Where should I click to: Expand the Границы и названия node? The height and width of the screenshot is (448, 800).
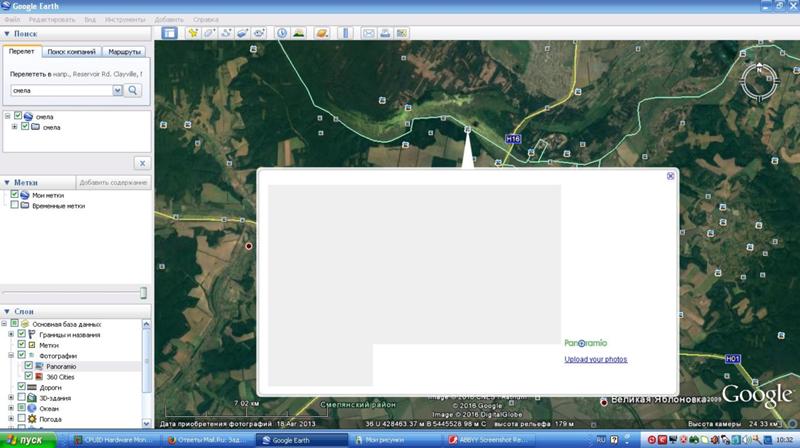[11, 334]
